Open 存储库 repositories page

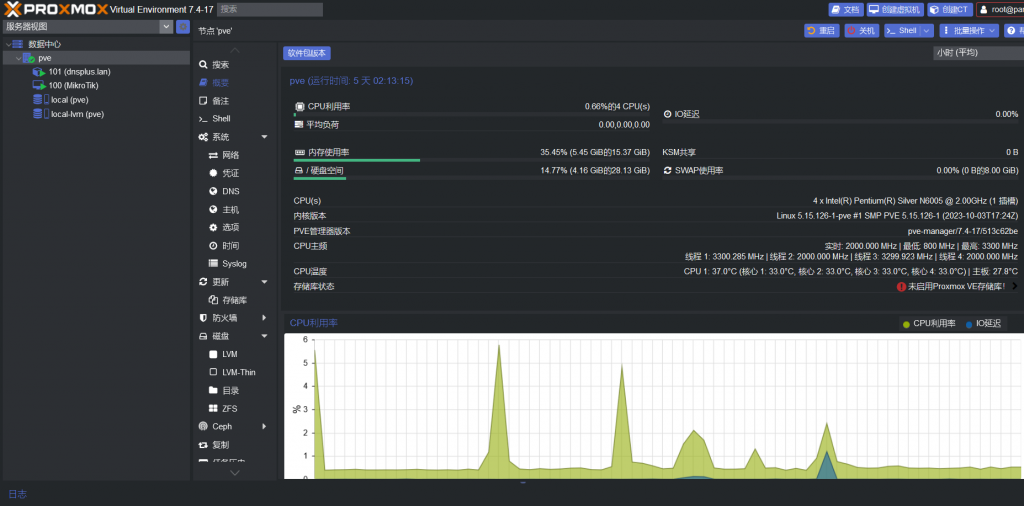pos(234,300)
